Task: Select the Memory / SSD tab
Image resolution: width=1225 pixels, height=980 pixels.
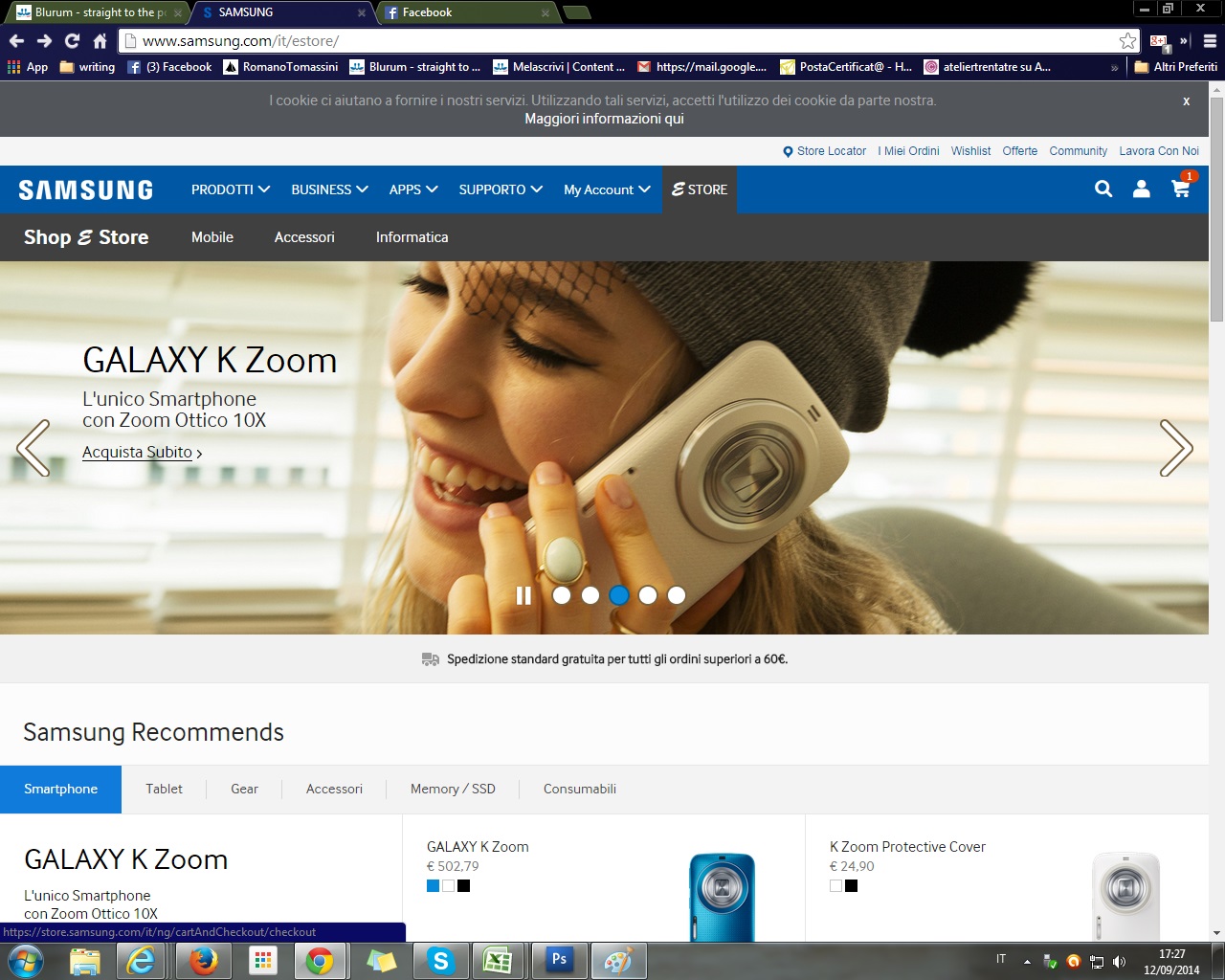Action: coord(453,790)
